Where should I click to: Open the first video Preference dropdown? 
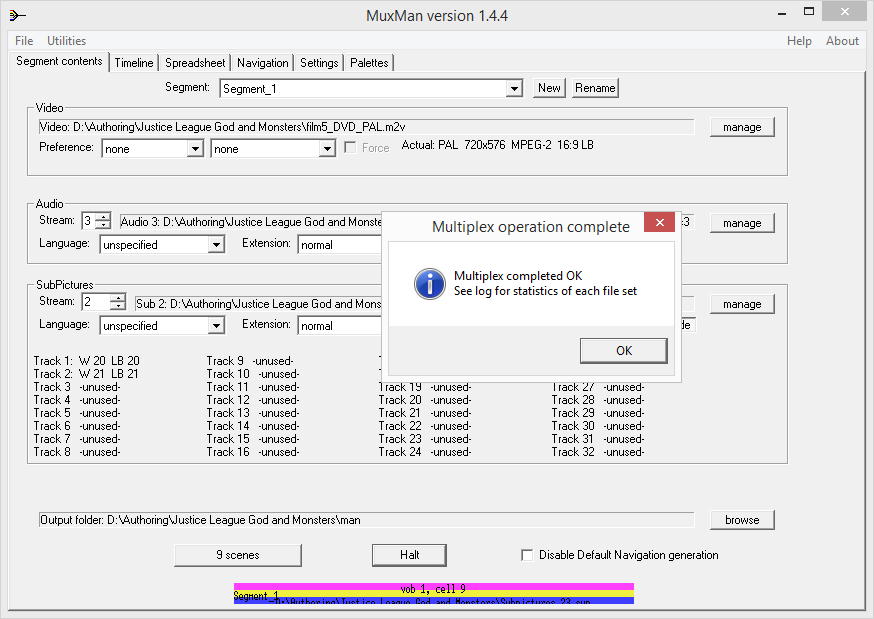(195, 149)
